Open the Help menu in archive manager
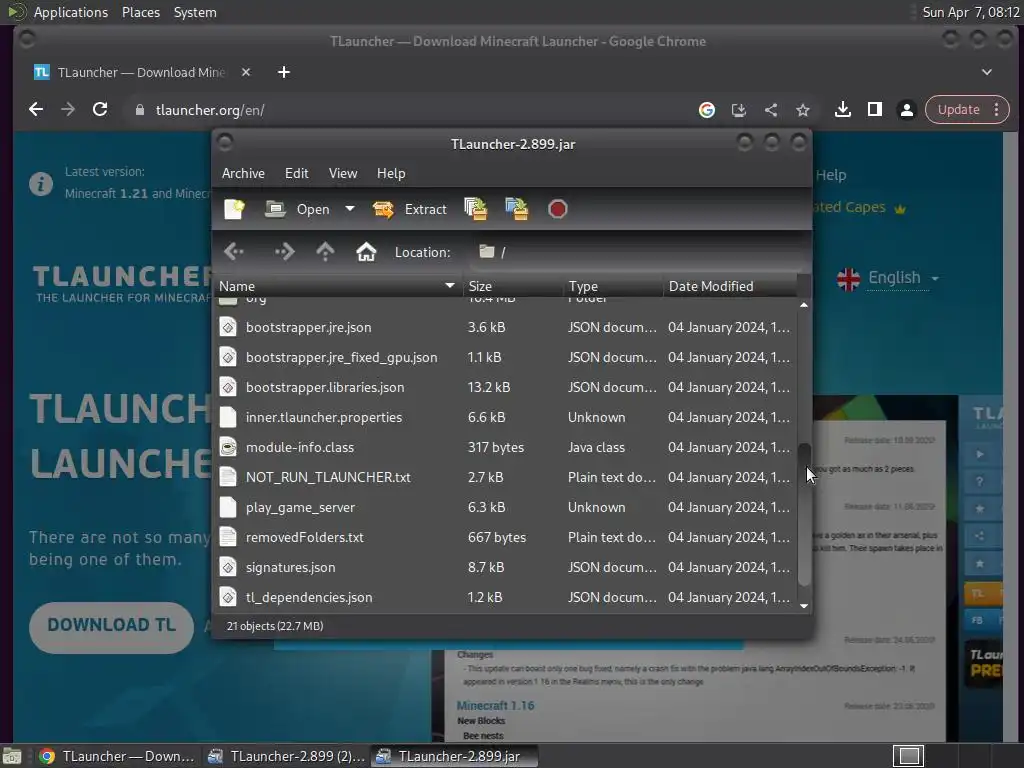1024x768 pixels. coord(391,173)
